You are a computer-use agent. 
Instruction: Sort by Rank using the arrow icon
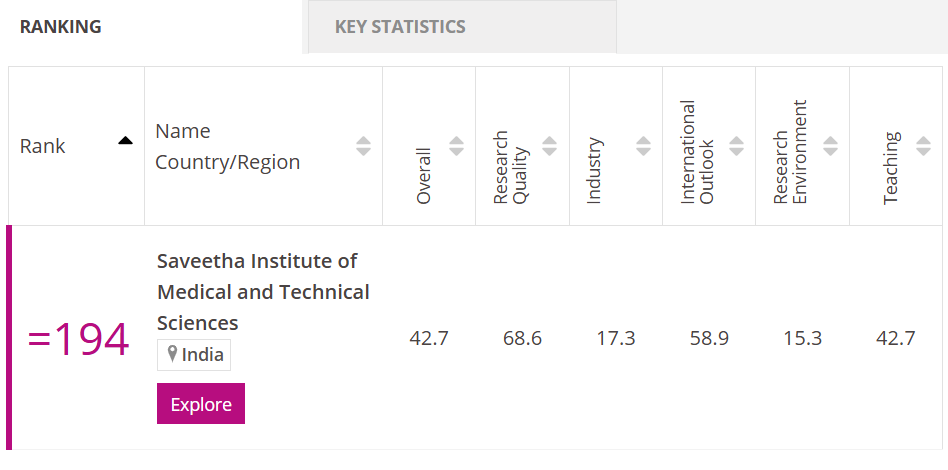coord(125,141)
